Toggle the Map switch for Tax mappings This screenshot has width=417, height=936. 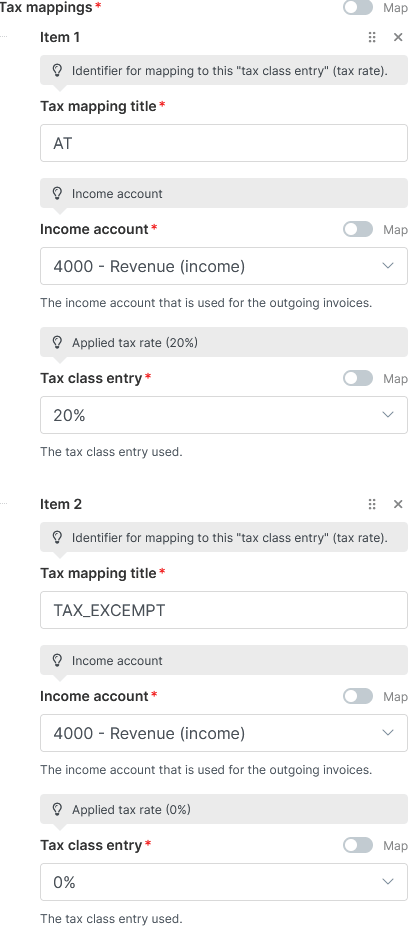[358, 7]
